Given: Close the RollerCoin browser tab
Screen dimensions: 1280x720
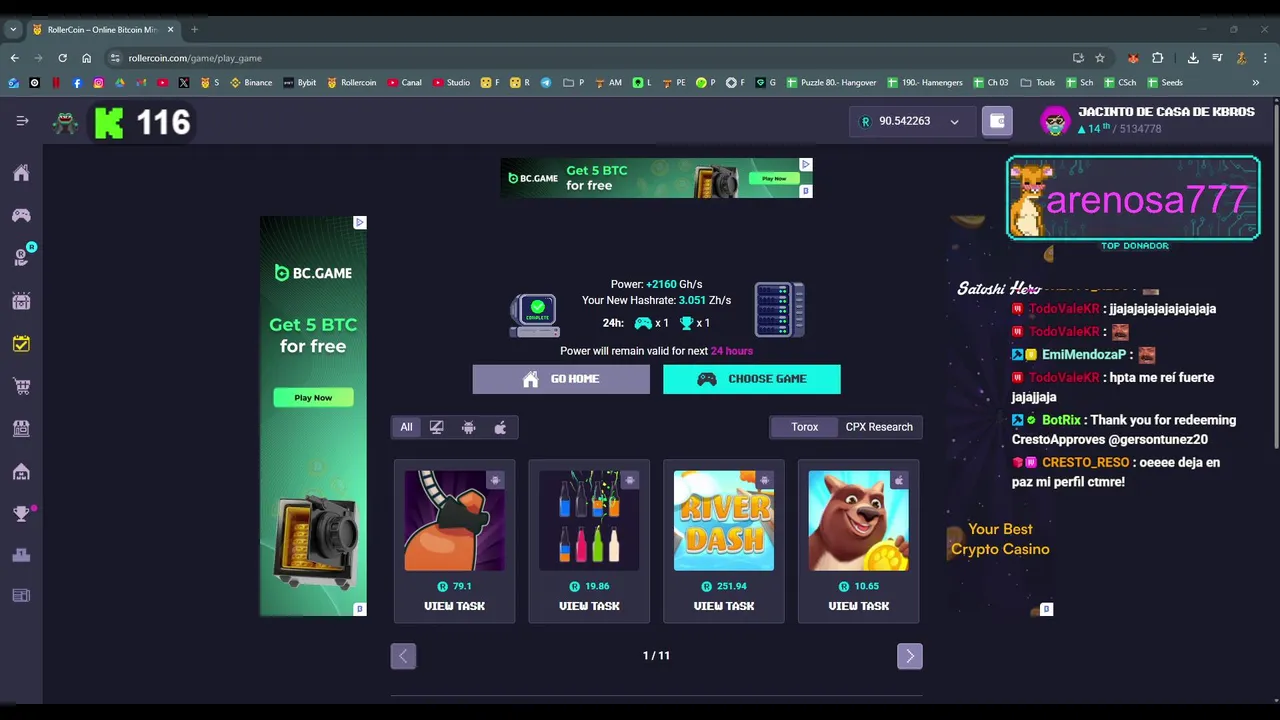Looking at the screenshot, I should [170, 29].
